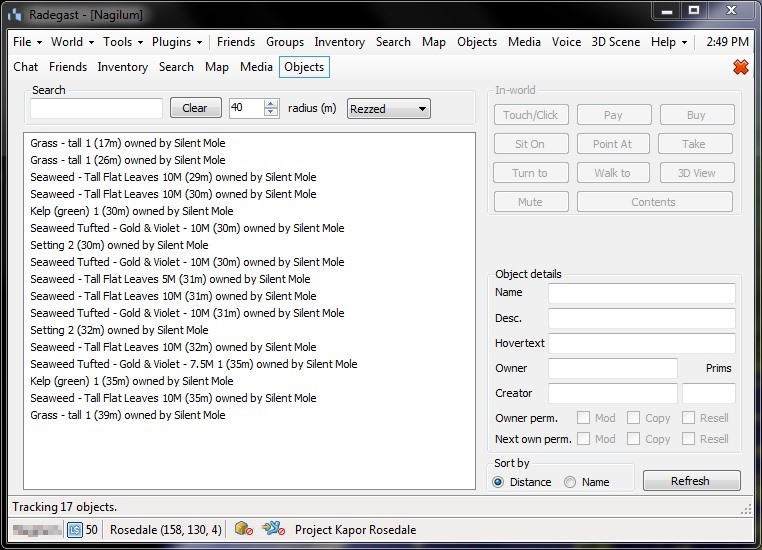Open the Rezzed filter dropdown

click(389, 109)
